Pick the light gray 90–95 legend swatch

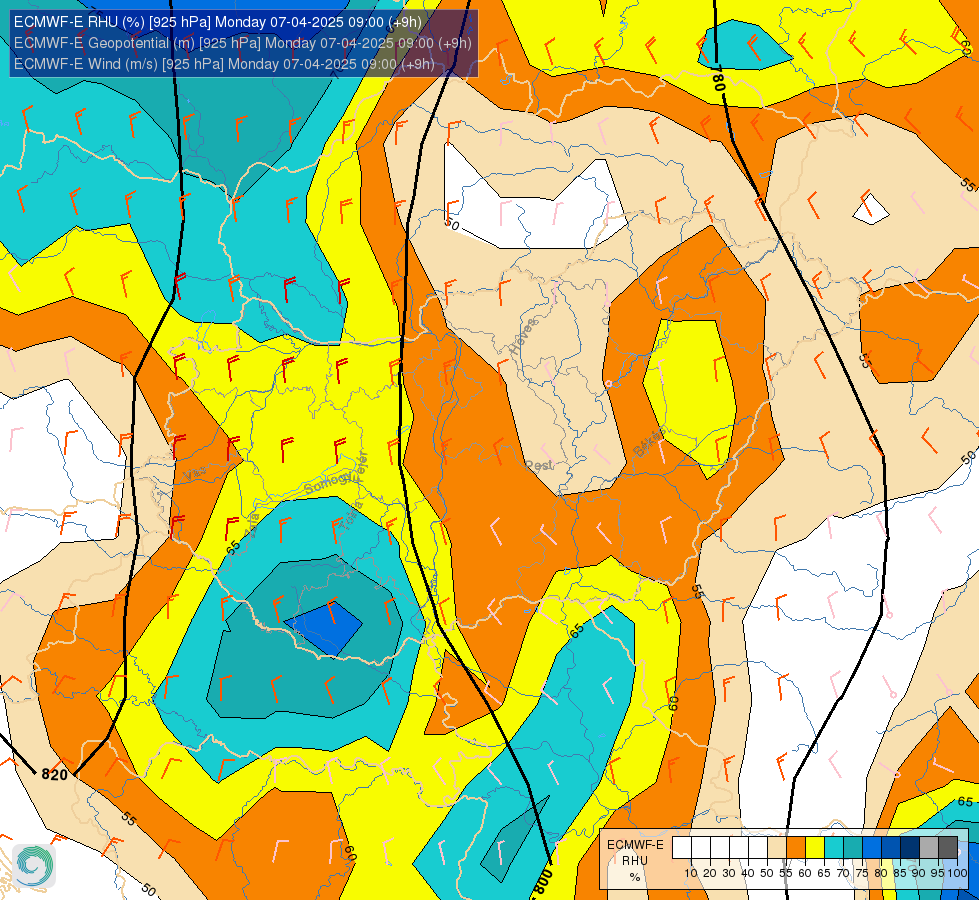(929, 848)
